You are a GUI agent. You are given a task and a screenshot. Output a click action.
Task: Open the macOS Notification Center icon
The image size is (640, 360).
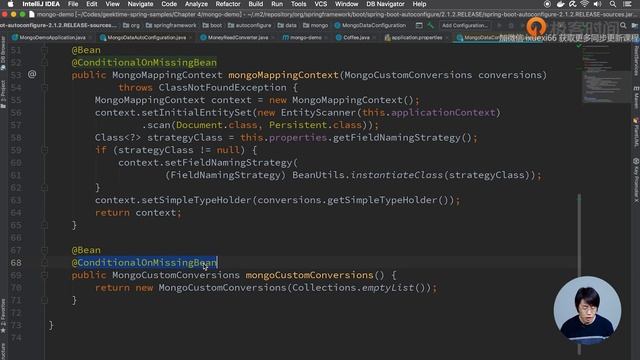click(x=627, y=4)
